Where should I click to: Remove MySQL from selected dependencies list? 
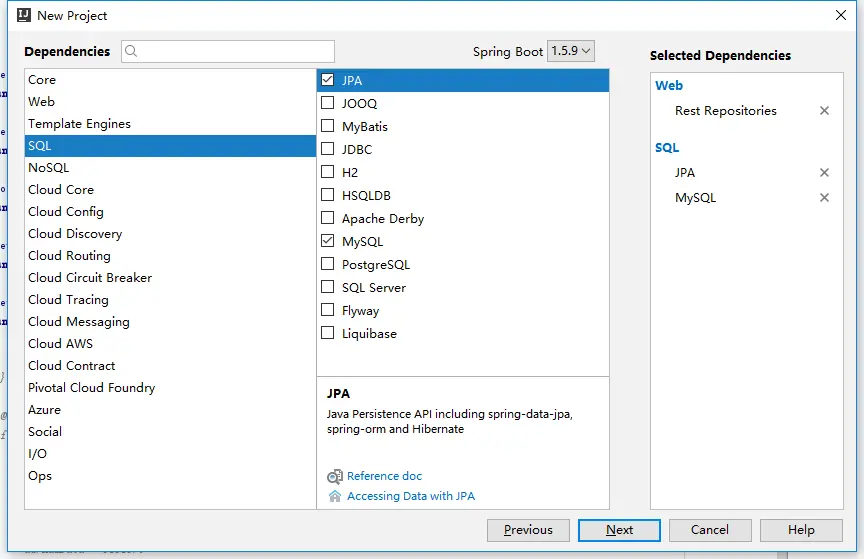click(824, 197)
